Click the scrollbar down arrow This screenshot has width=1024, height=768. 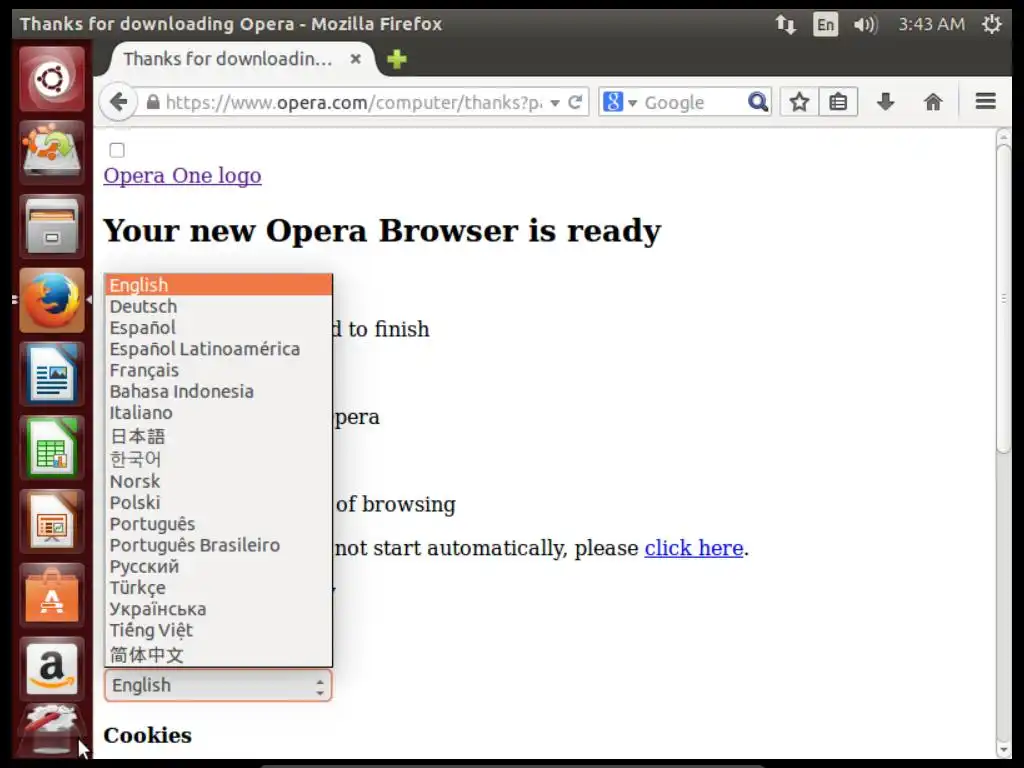click(x=1003, y=749)
